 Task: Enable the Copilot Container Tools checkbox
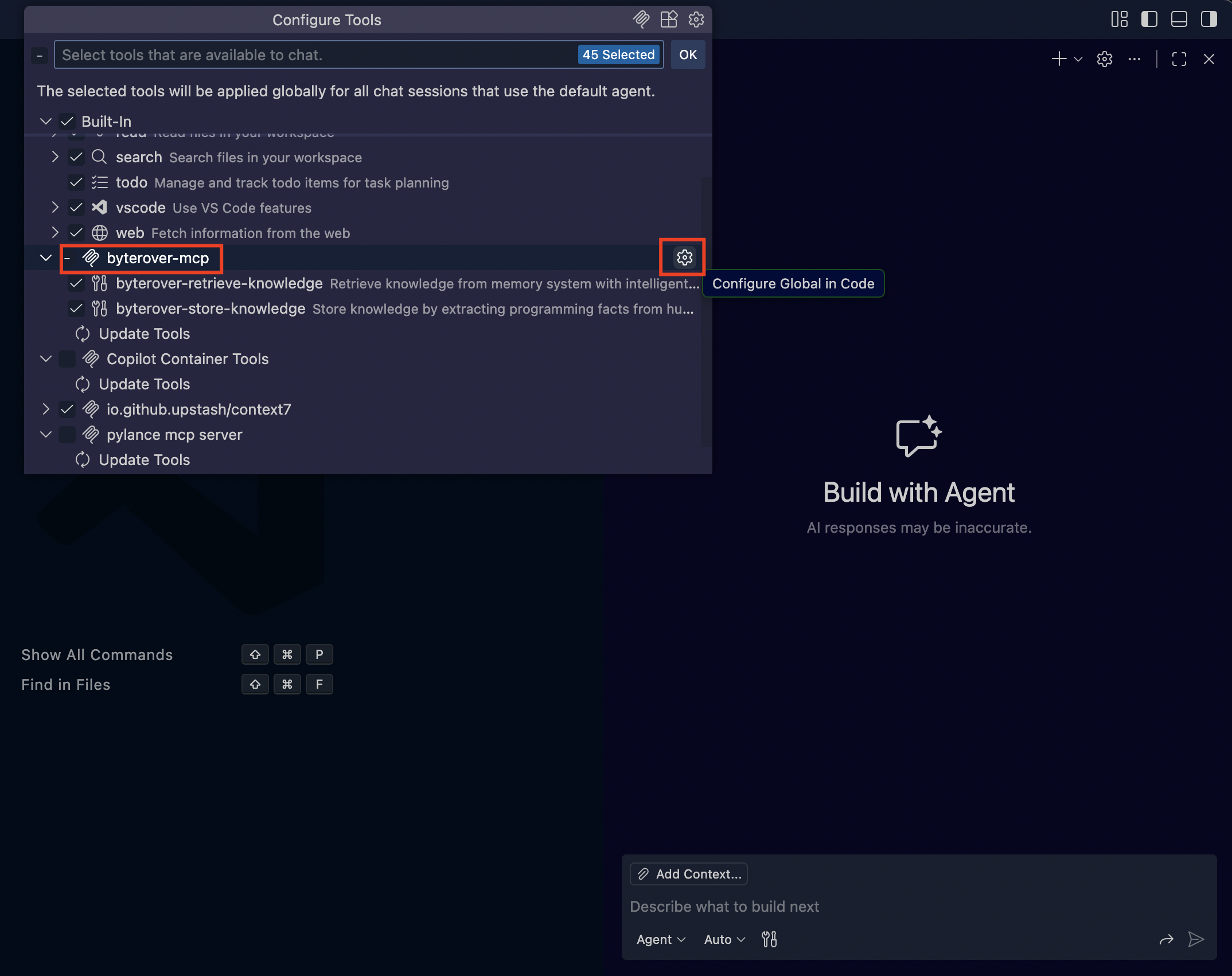point(67,359)
